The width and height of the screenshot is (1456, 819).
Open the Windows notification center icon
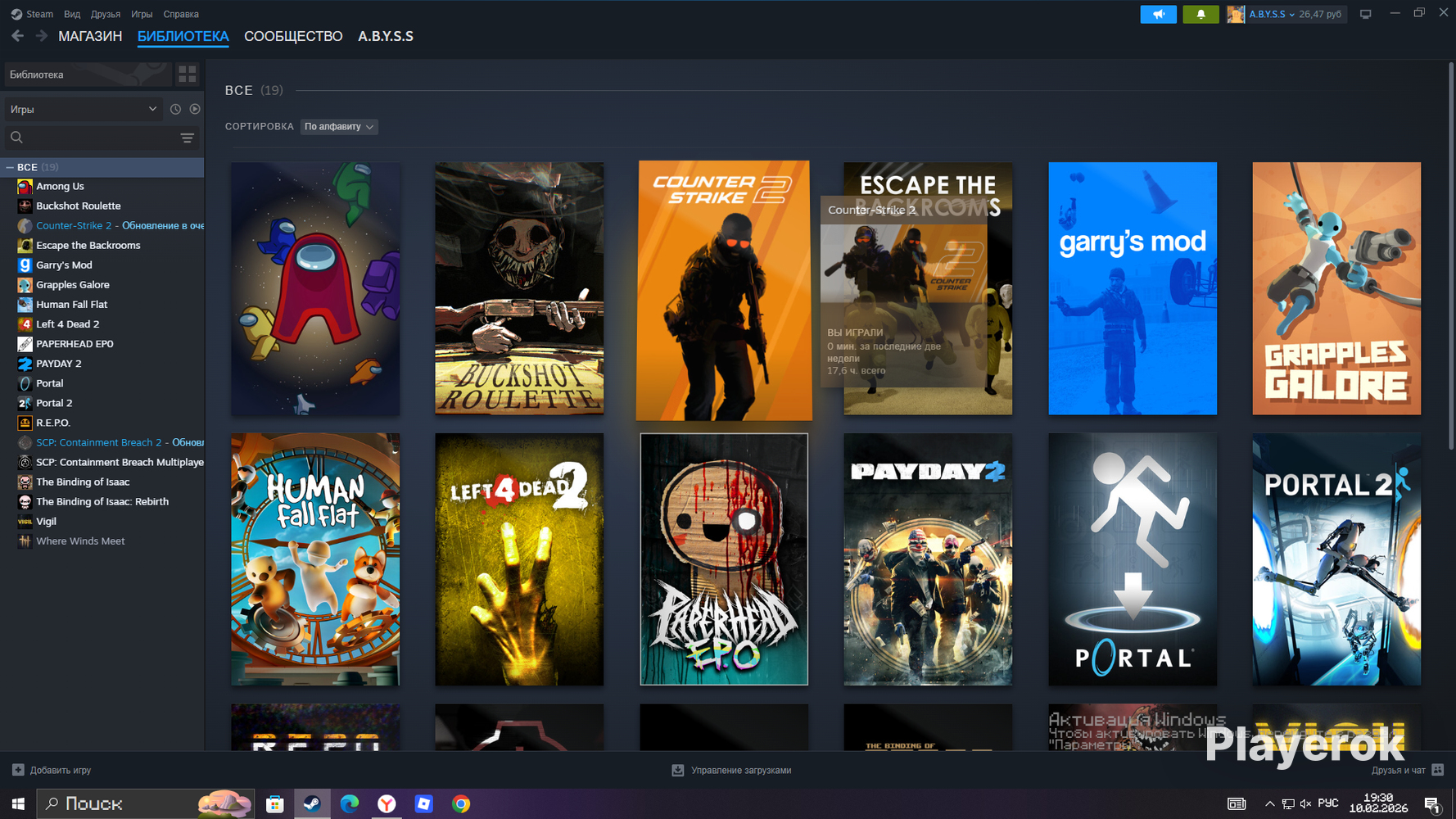tap(1432, 805)
